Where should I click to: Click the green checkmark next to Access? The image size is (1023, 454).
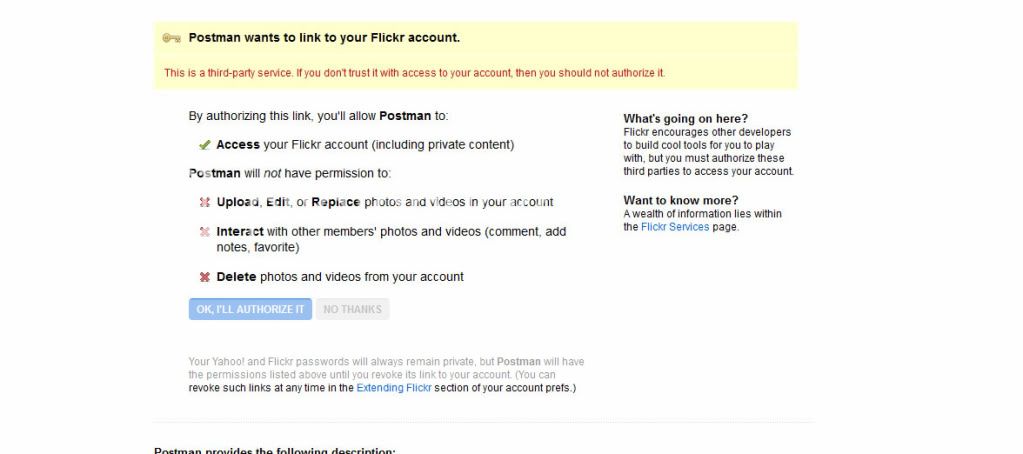coord(205,145)
